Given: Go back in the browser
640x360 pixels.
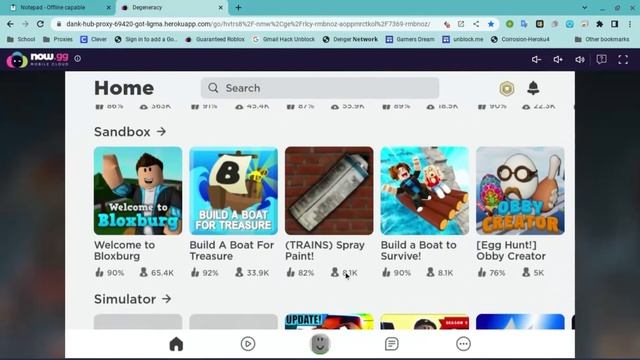Looking at the screenshot, I should (x=10, y=24).
